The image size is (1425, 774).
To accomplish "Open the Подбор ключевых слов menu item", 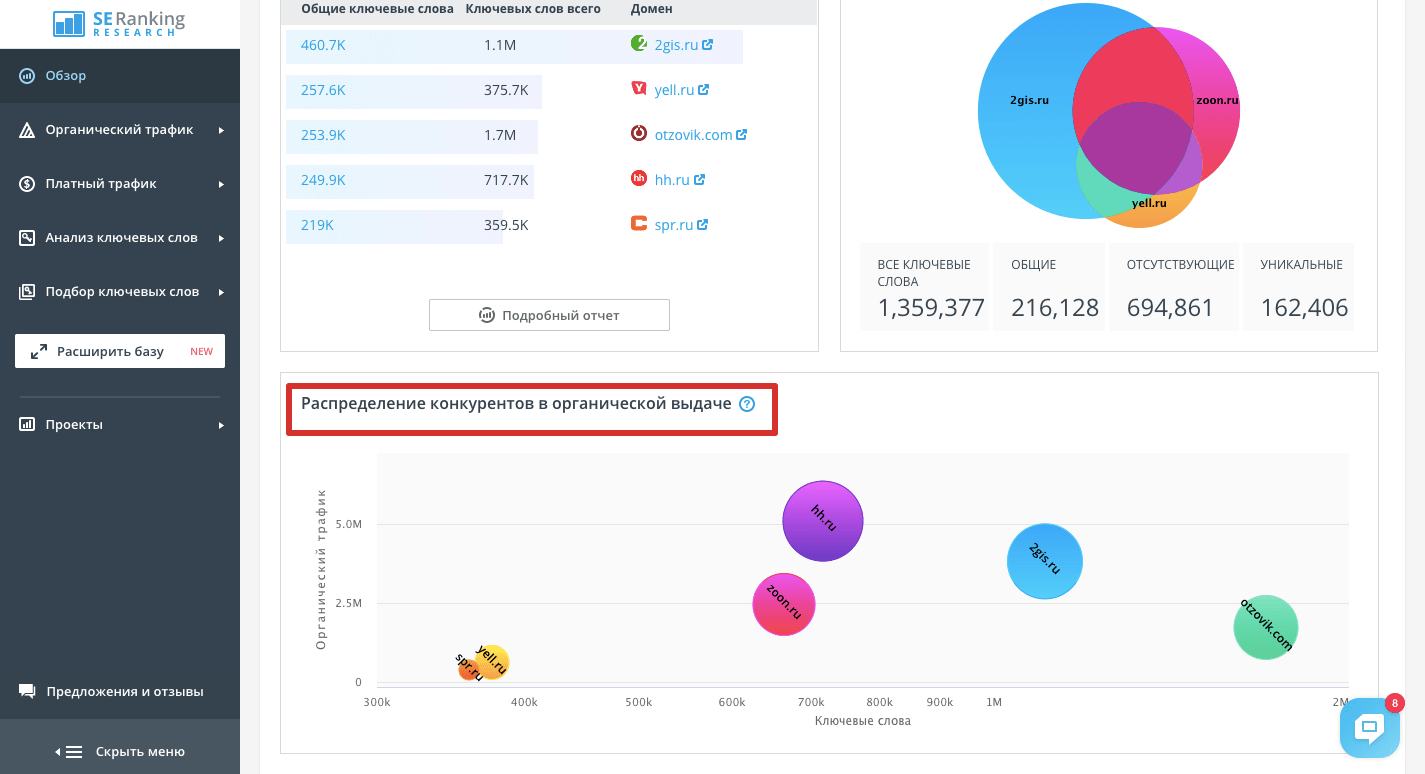I will click(120, 292).
